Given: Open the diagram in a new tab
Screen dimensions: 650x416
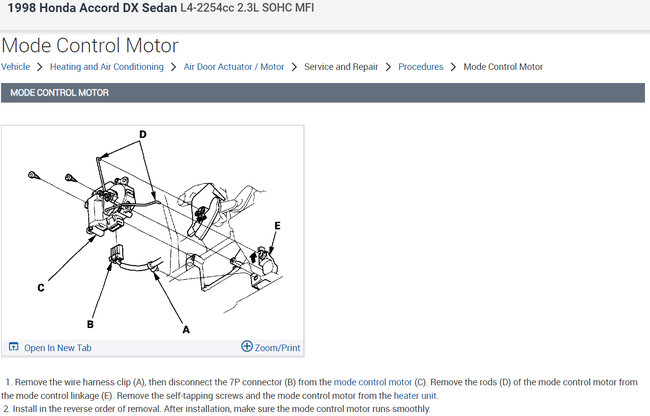Looking at the screenshot, I should click(x=58, y=348).
